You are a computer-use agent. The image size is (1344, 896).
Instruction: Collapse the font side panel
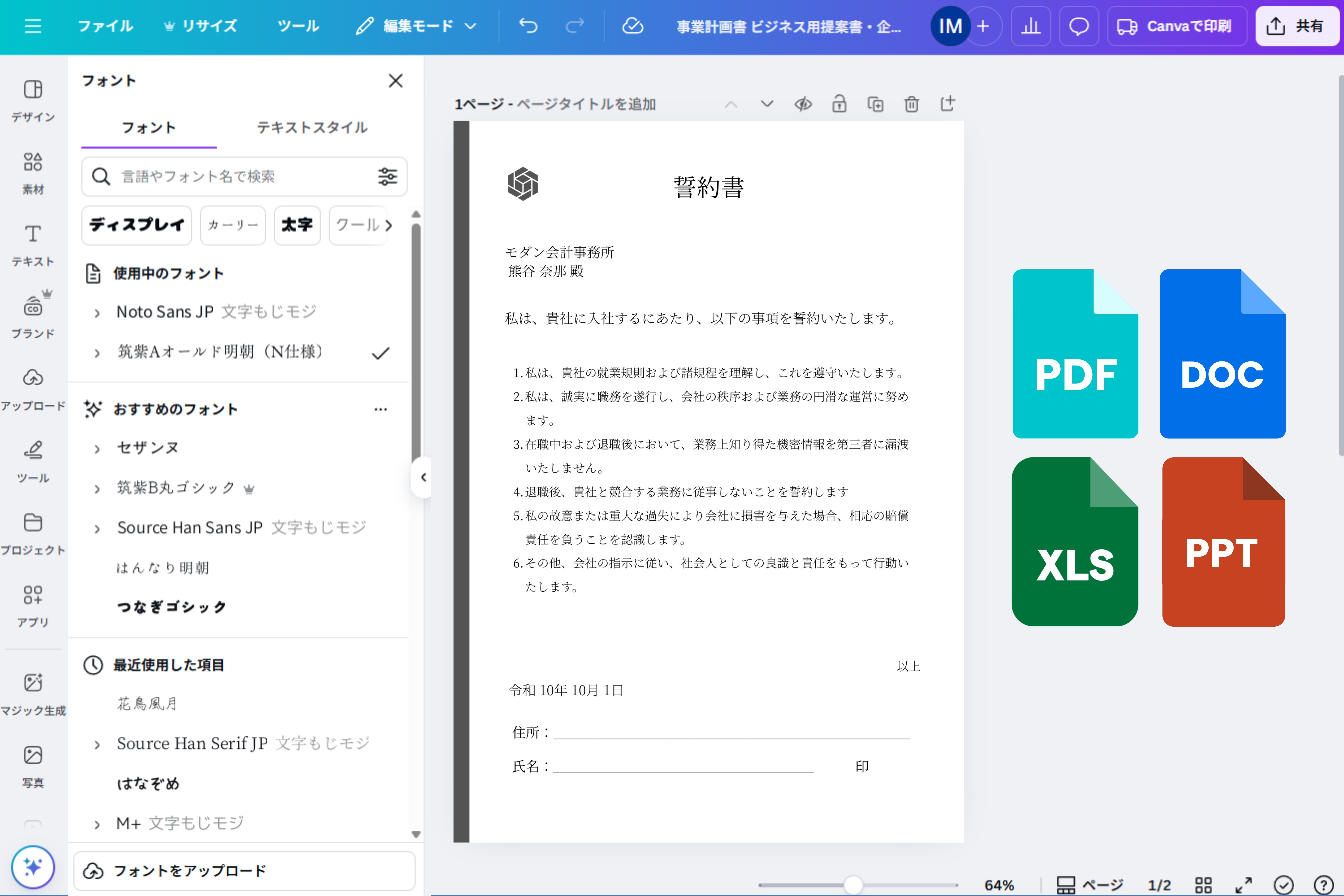(422, 477)
